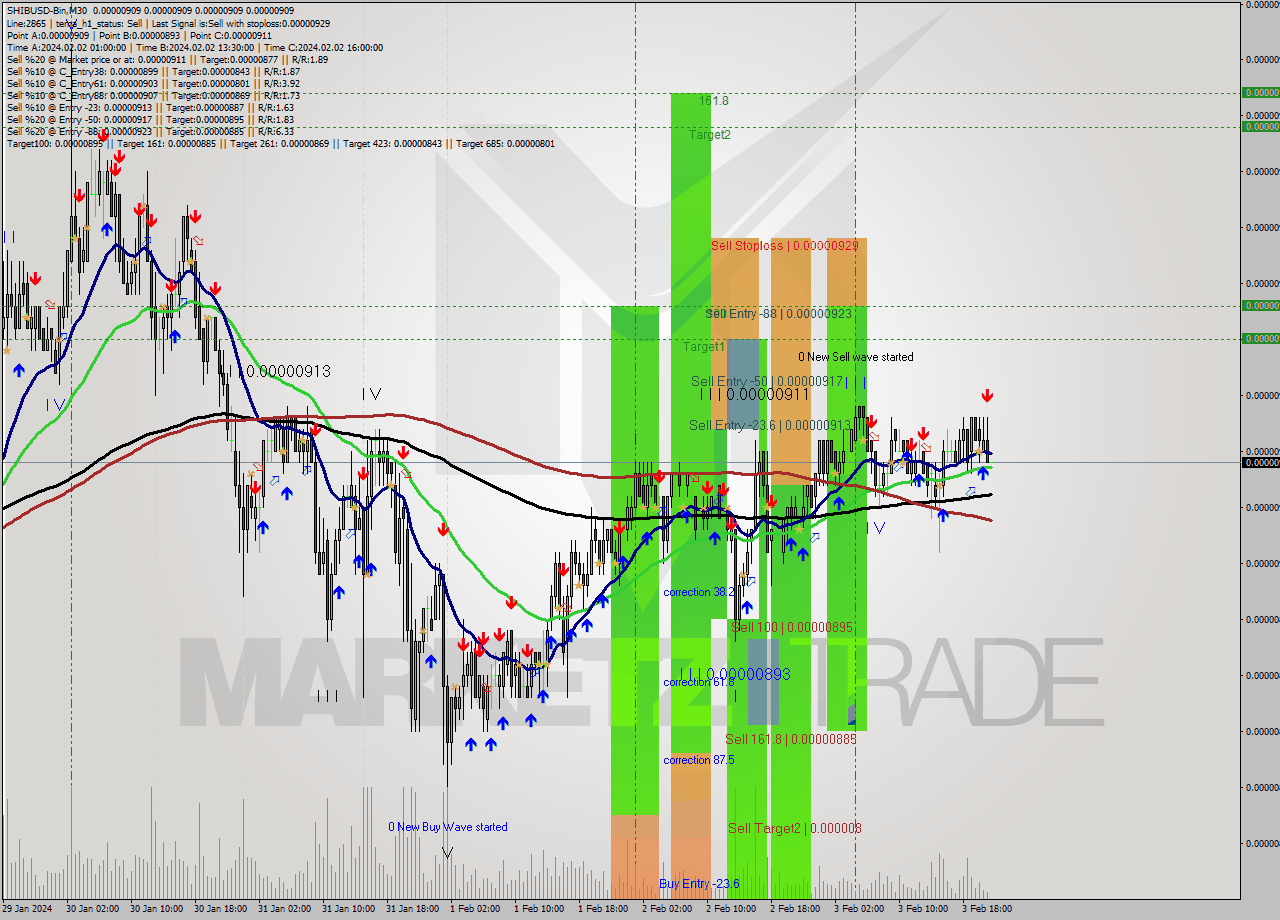1280x920 pixels.
Task: Click the 'Target1' chart label
Action: click(x=704, y=346)
